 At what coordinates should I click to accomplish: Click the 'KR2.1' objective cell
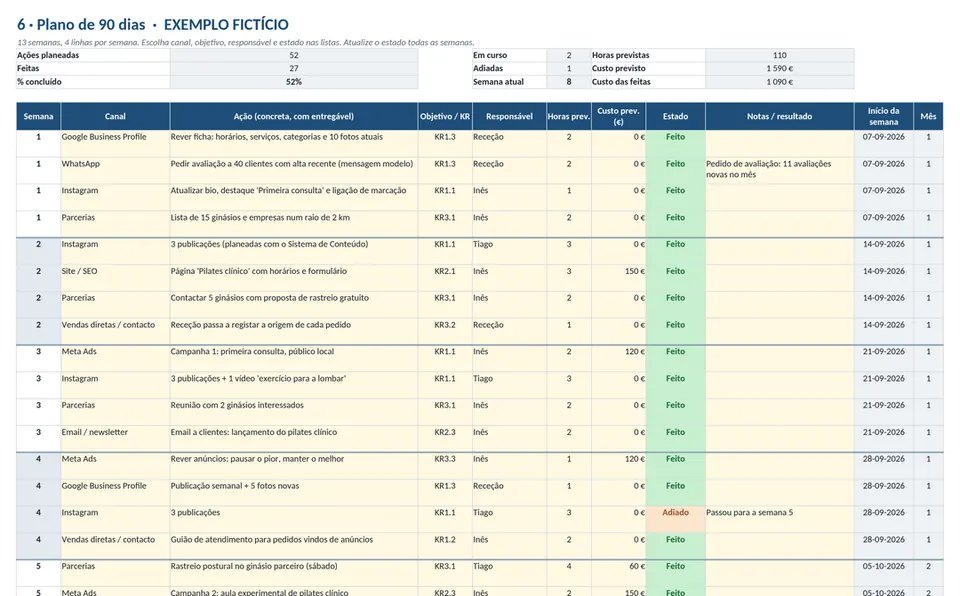tap(445, 277)
